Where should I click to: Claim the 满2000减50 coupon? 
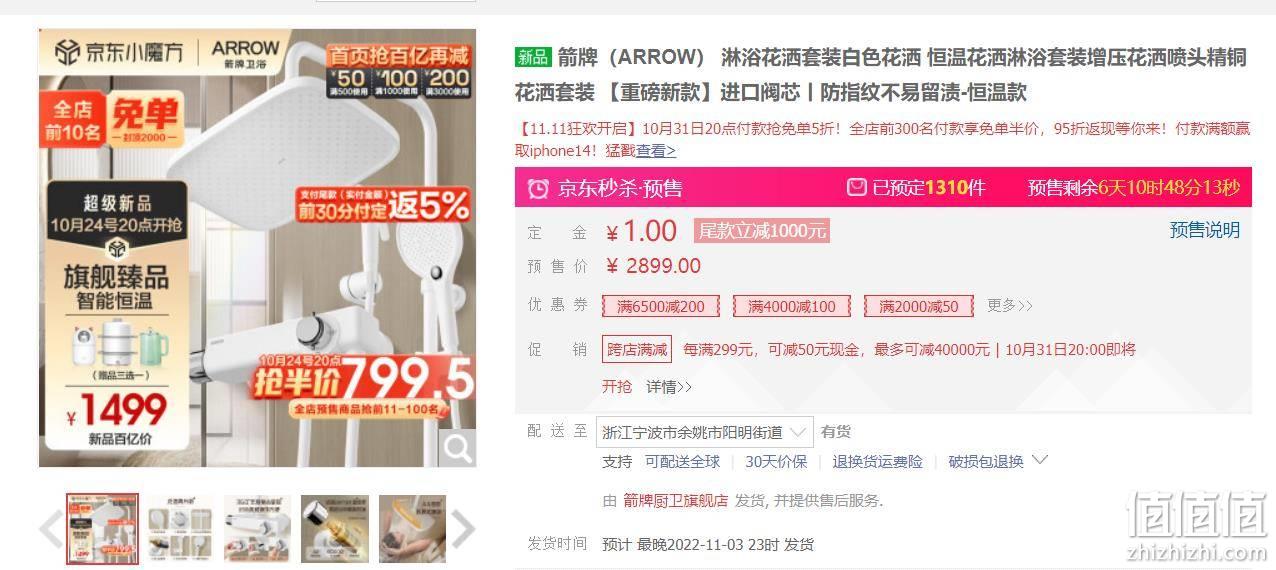point(919,306)
